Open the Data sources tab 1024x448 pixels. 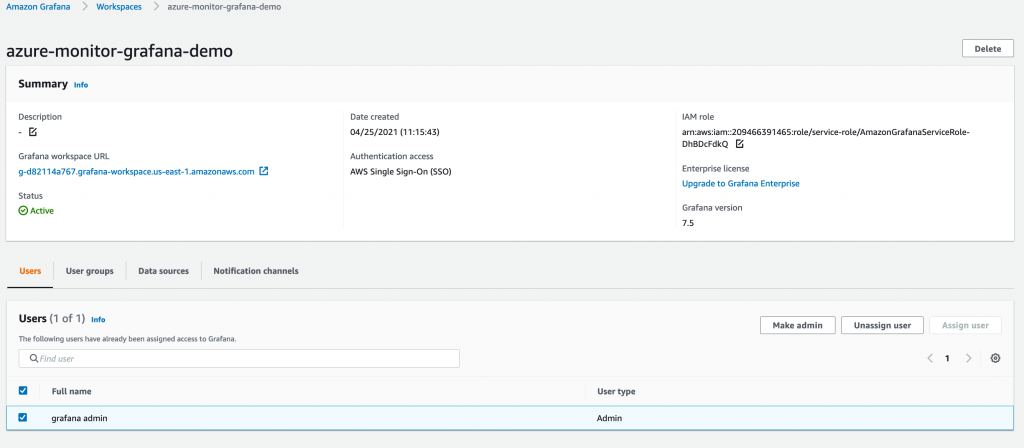click(x=163, y=271)
